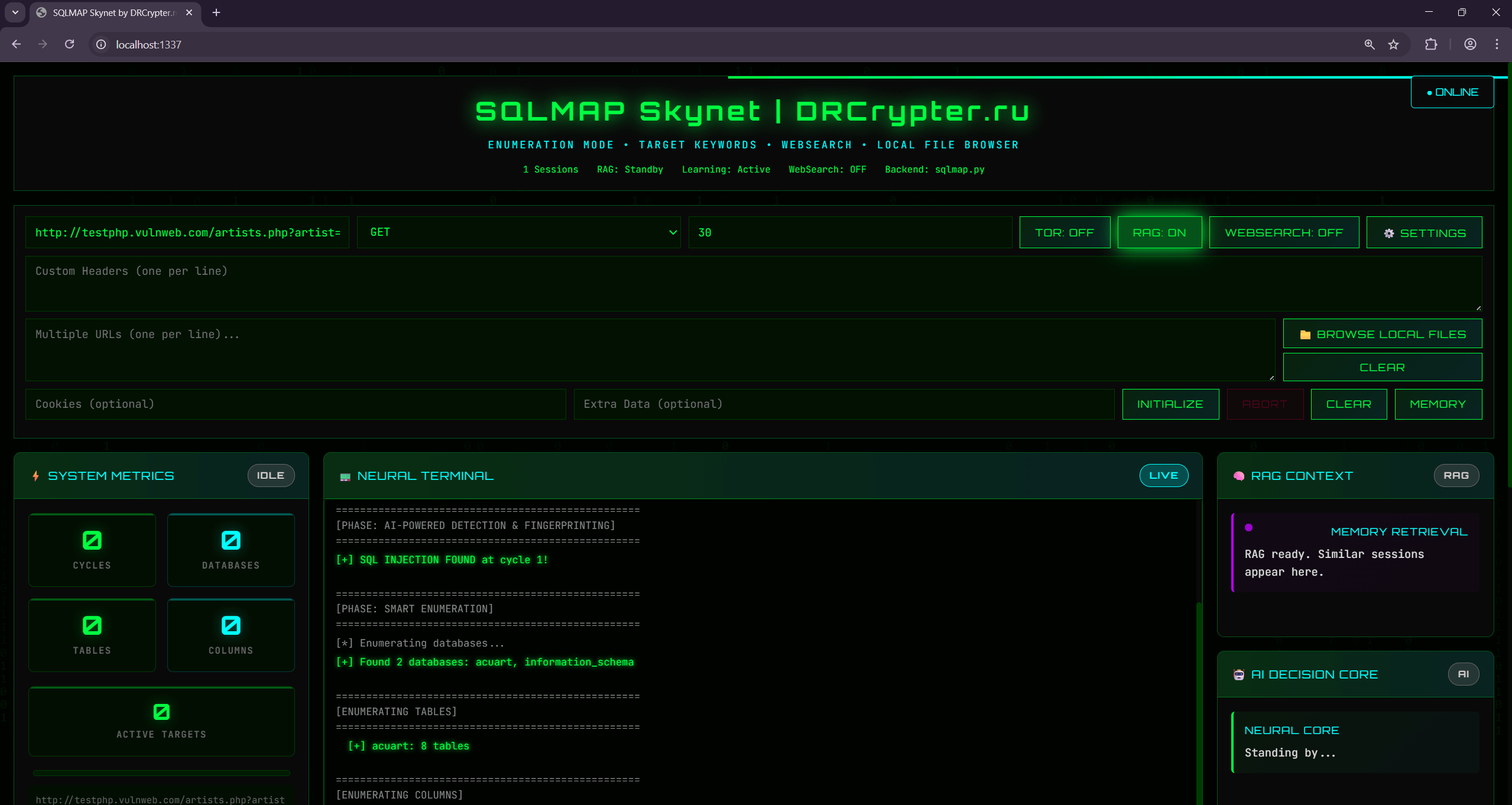
Task: Click the MEMORY button
Action: [1438, 404]
